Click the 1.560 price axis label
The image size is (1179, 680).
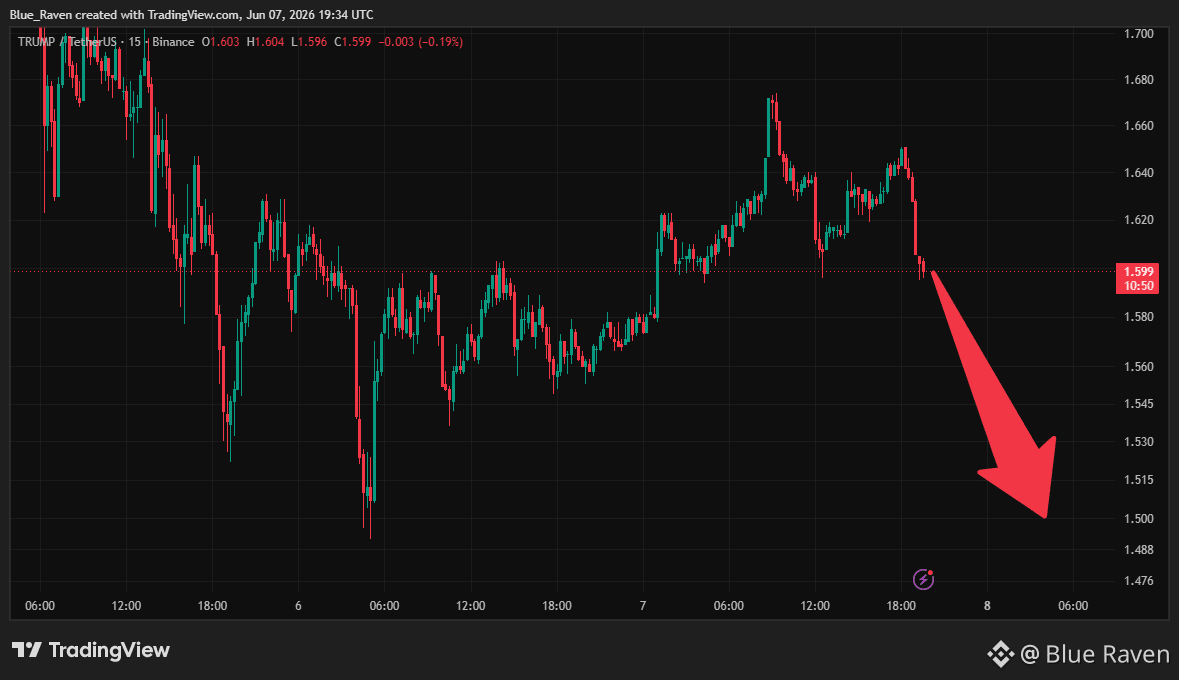click(1138, 367)
